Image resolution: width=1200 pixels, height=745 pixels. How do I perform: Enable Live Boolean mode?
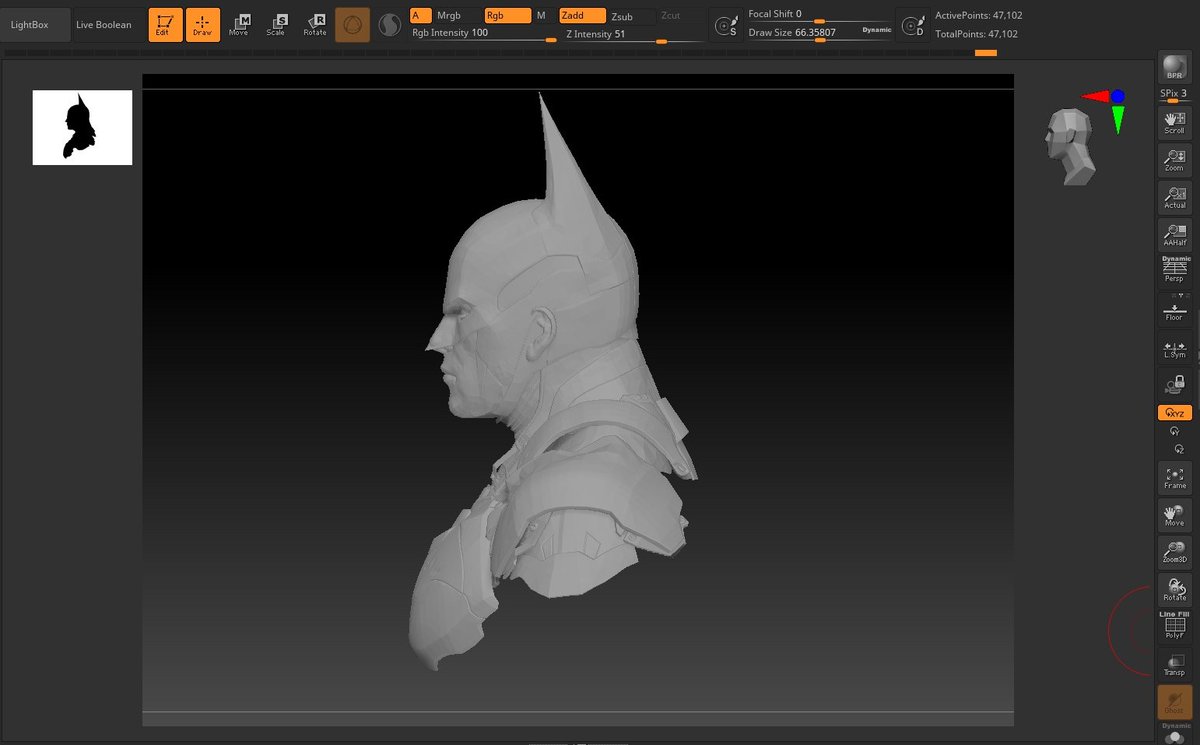tap(105, 25)
